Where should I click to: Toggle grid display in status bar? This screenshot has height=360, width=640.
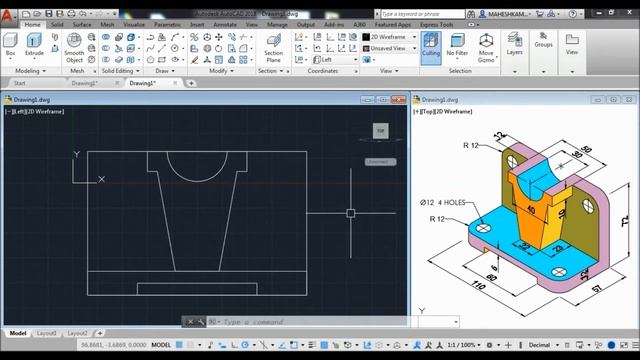(x=179, y=345)
